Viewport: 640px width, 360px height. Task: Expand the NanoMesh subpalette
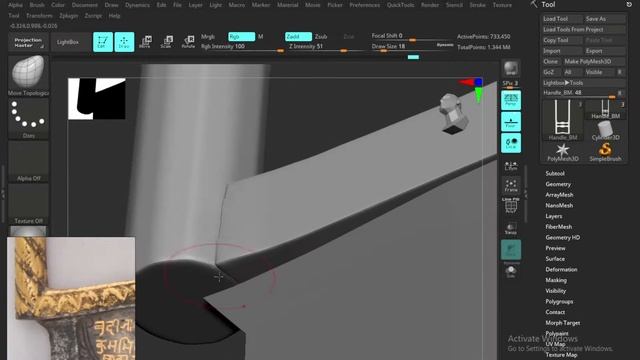[x=559, y=205]
